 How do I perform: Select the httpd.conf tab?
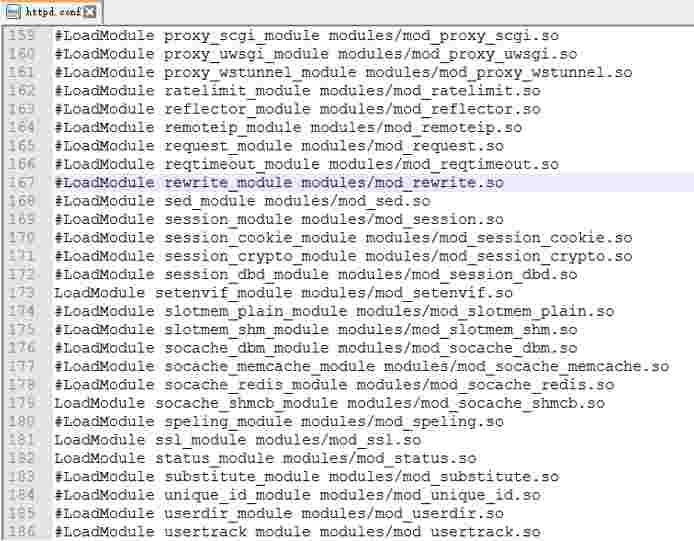[52, 12]
